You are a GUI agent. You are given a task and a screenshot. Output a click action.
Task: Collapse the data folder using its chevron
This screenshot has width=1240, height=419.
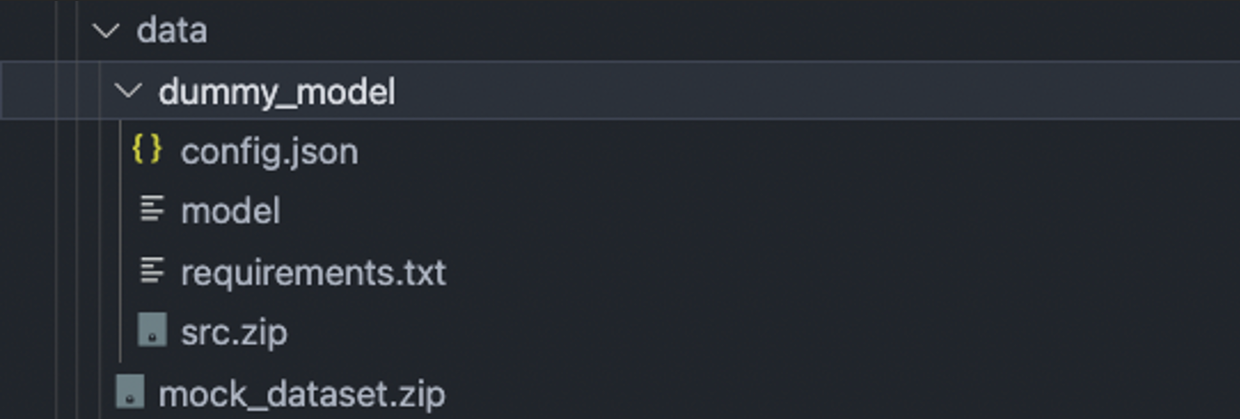pos(105,31)
